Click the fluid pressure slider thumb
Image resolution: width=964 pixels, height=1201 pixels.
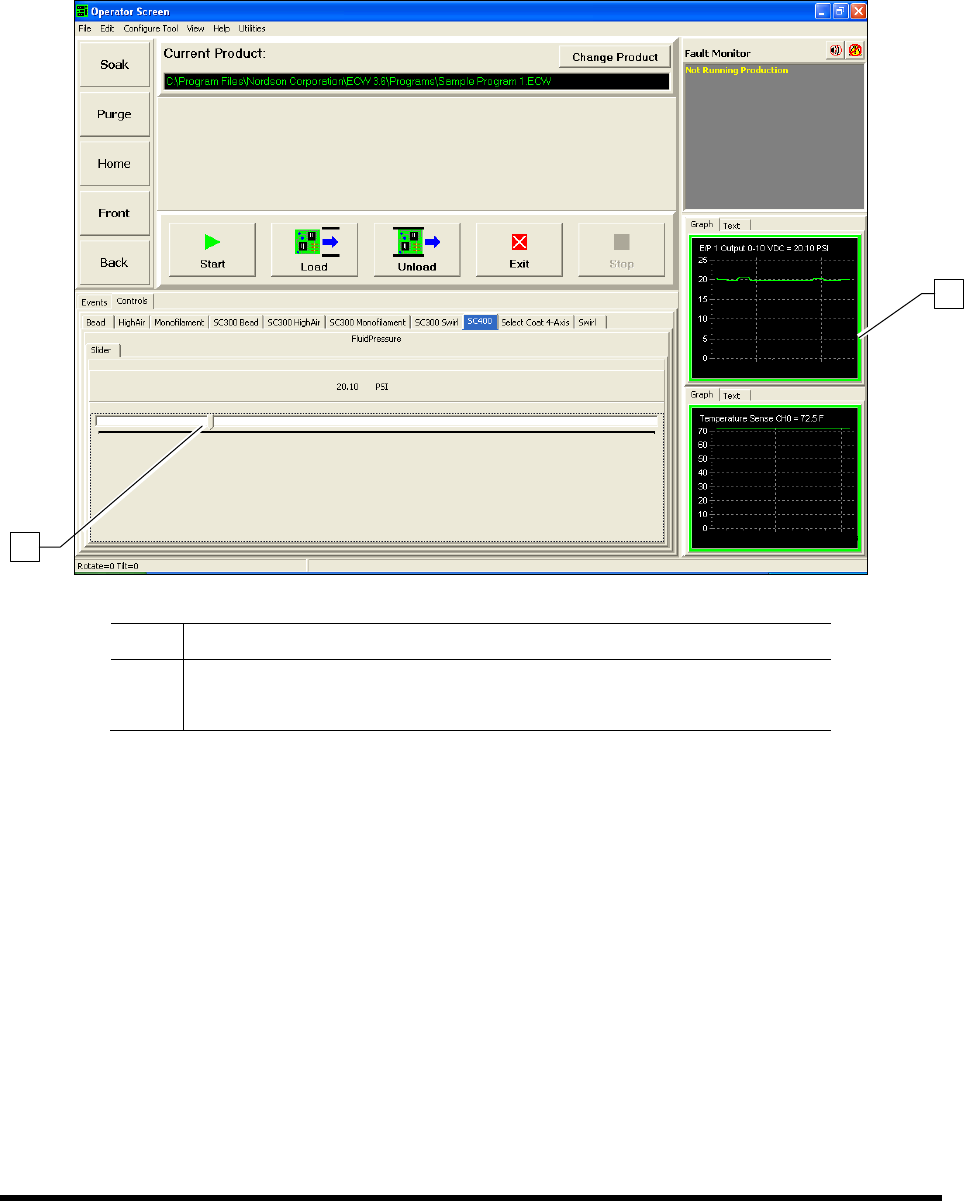pyautogui.click(x=210, y=422)
